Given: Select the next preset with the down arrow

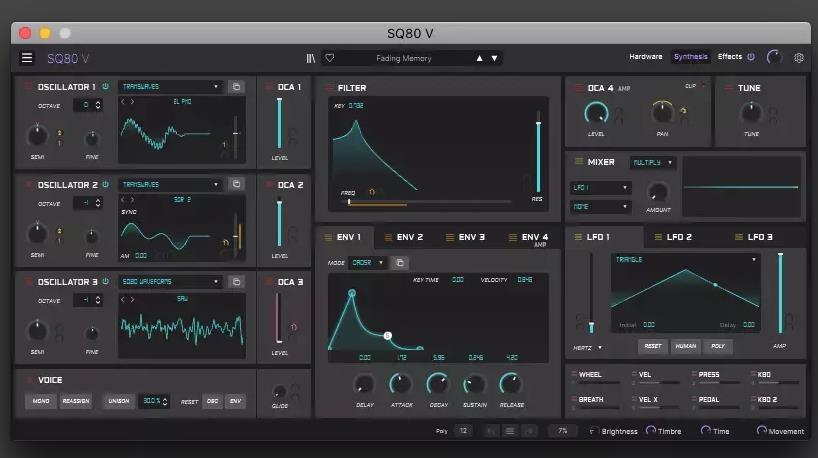Looking at the screenshot, I should coord(494,58).
